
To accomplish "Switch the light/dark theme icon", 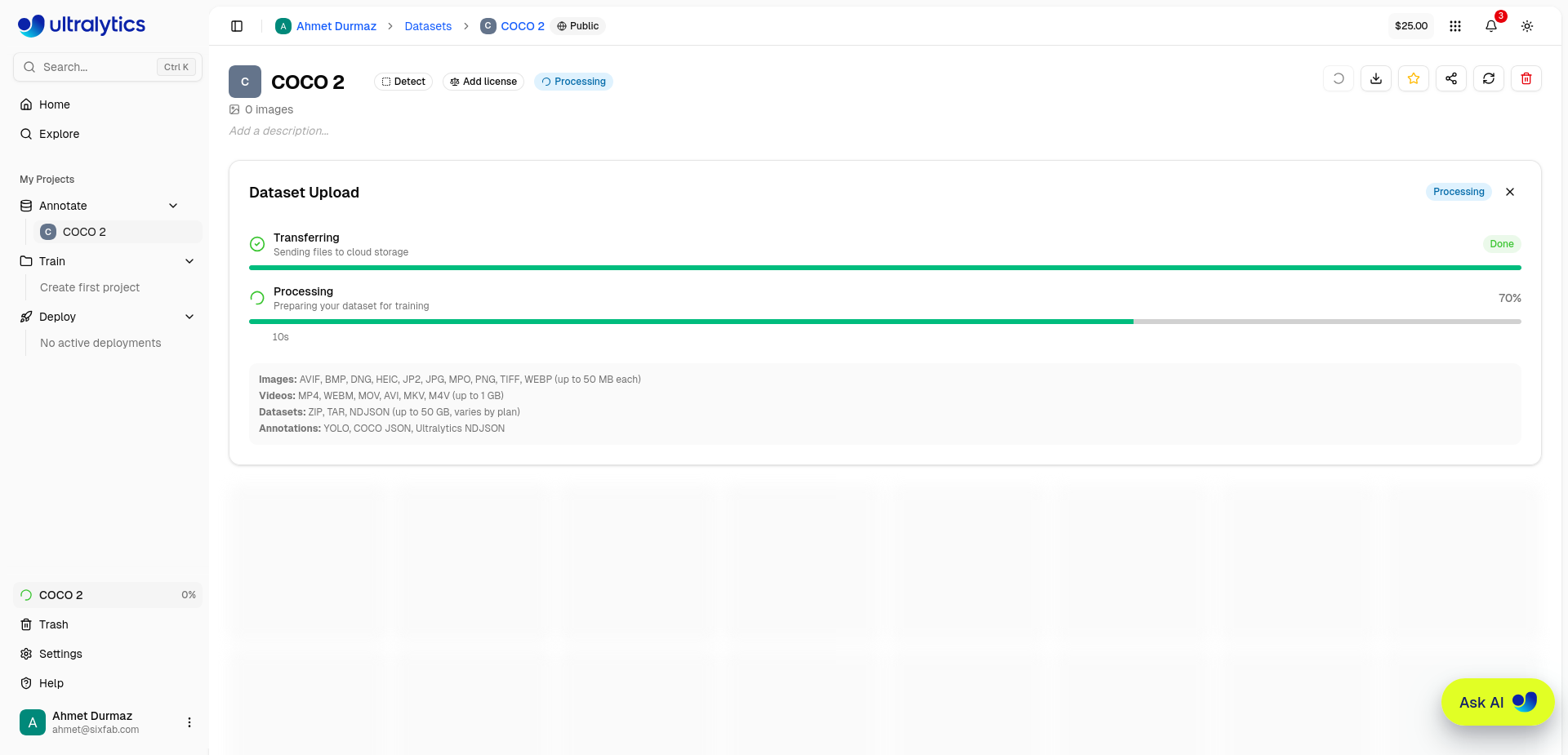I will click(x=1527, y=26).
